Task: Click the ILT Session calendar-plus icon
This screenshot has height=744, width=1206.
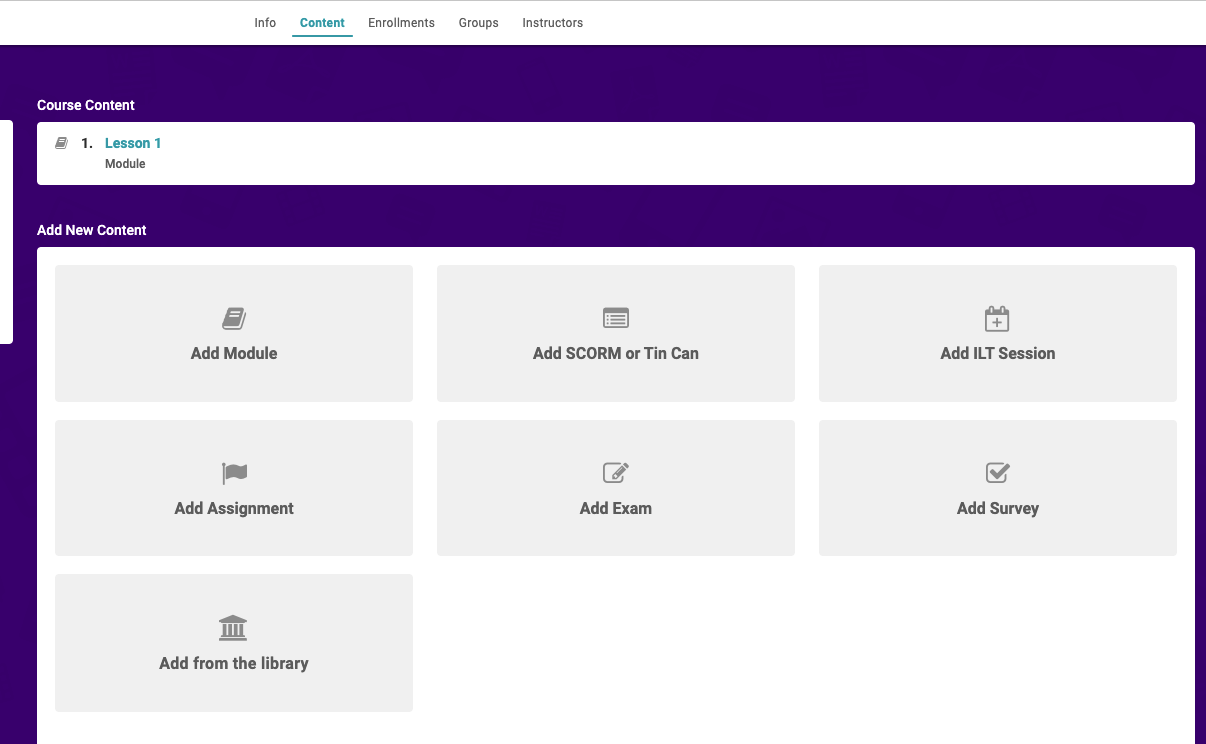Action: click(x=997, y=319)
